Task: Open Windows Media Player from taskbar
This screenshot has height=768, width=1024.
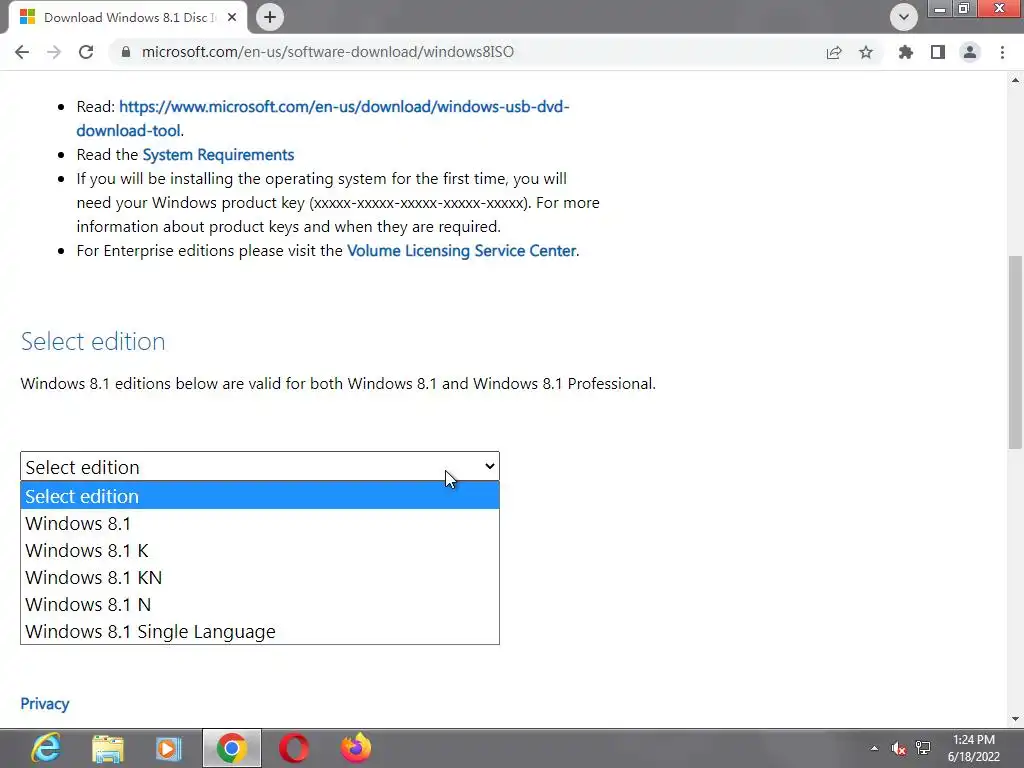Action: (x=168, y=748)
